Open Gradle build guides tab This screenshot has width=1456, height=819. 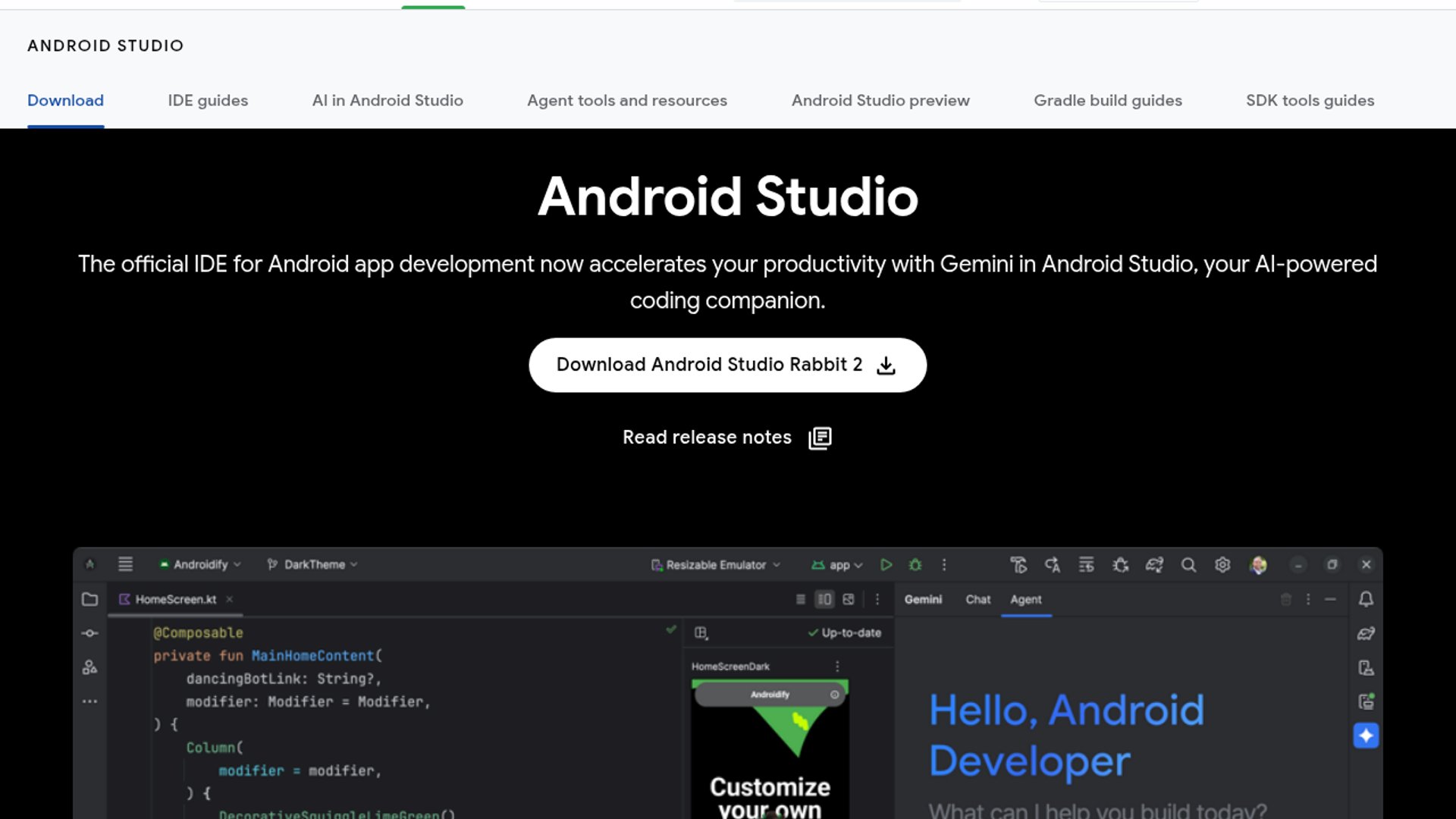[x=1108, y=100]
